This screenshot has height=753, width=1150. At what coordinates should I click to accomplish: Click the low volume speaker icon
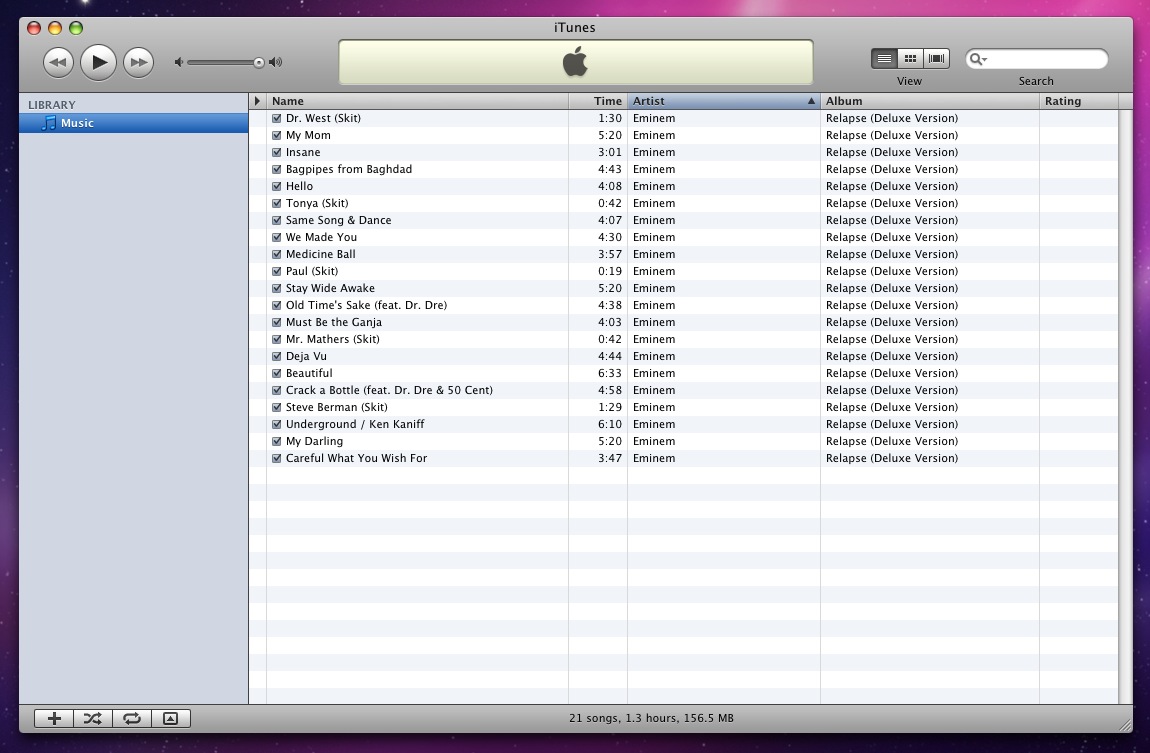178,62
